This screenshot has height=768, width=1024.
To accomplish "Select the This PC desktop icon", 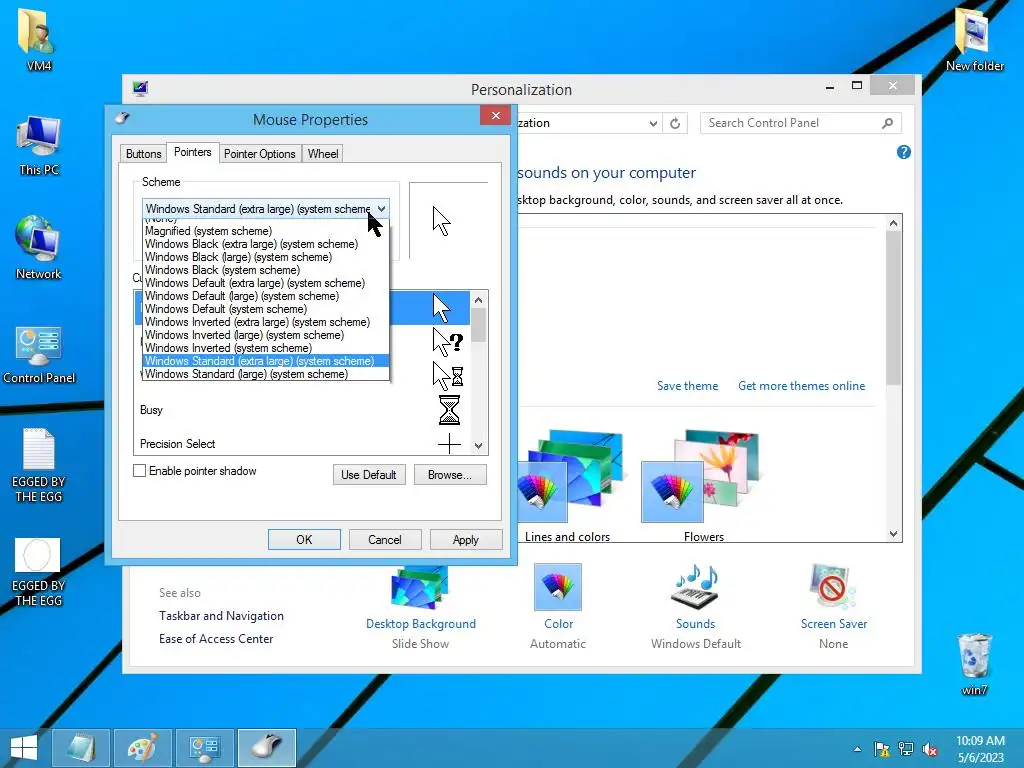I will [x=39, y=145].
